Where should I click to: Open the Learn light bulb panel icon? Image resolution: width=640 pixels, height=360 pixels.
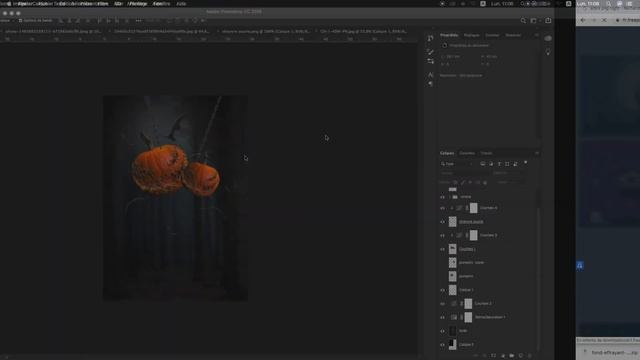[x=548, y=52]
